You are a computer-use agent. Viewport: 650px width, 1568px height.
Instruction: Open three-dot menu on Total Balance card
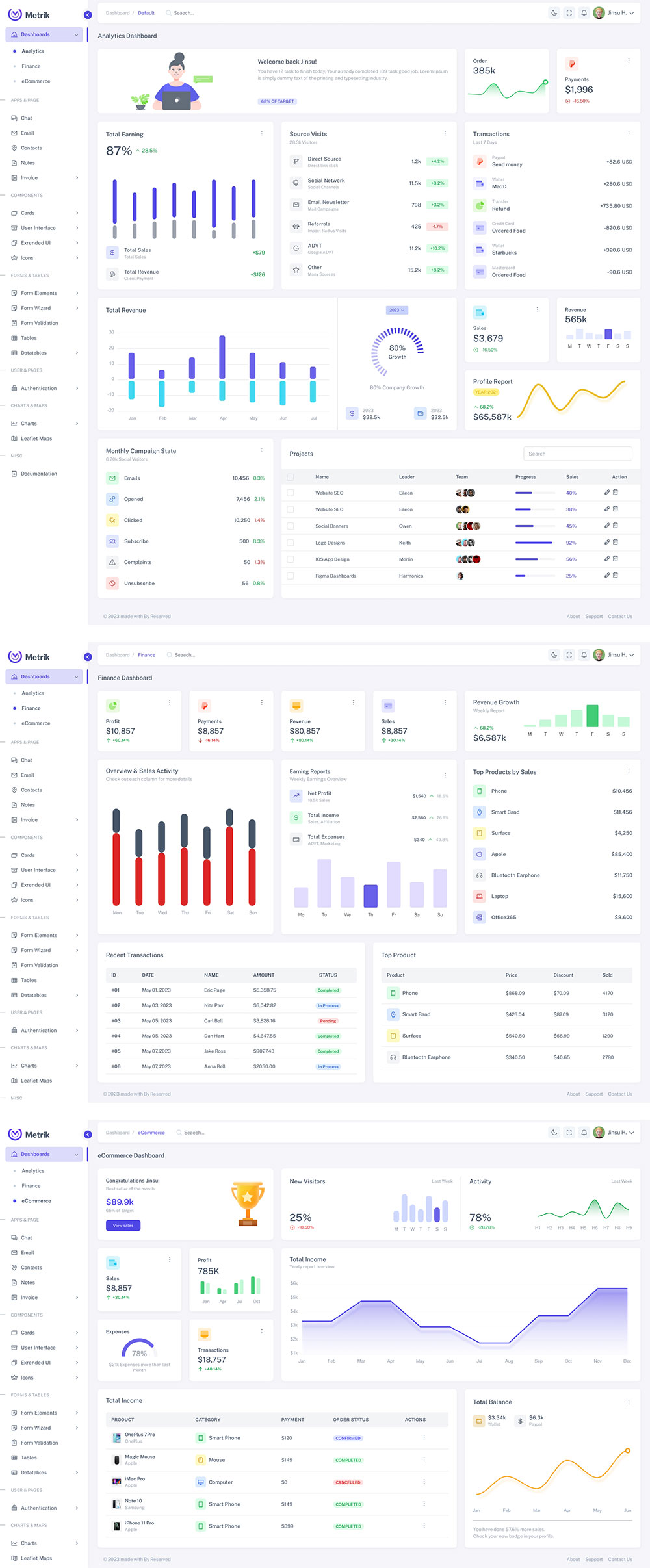(629, 1402)
